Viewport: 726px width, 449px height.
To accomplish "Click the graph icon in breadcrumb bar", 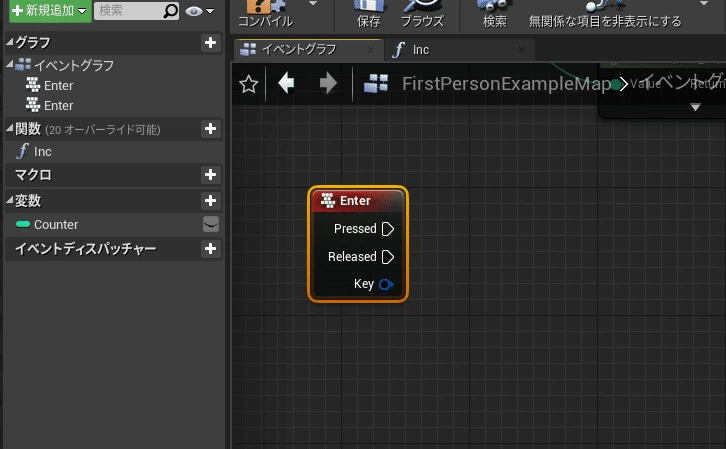I will click(x=376, y=84).
